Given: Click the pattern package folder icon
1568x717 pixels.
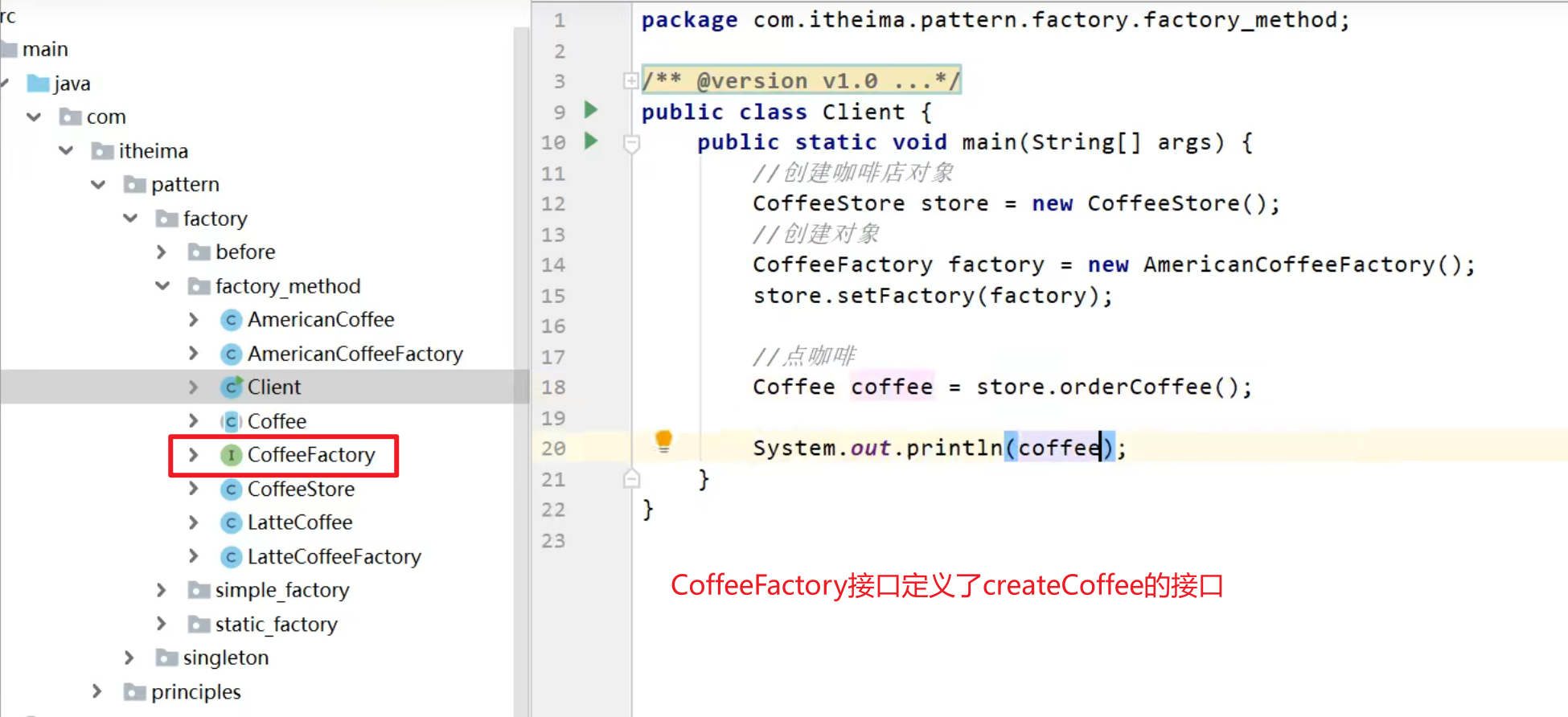Looking at the screenshot, I should [x=135, y=185].
